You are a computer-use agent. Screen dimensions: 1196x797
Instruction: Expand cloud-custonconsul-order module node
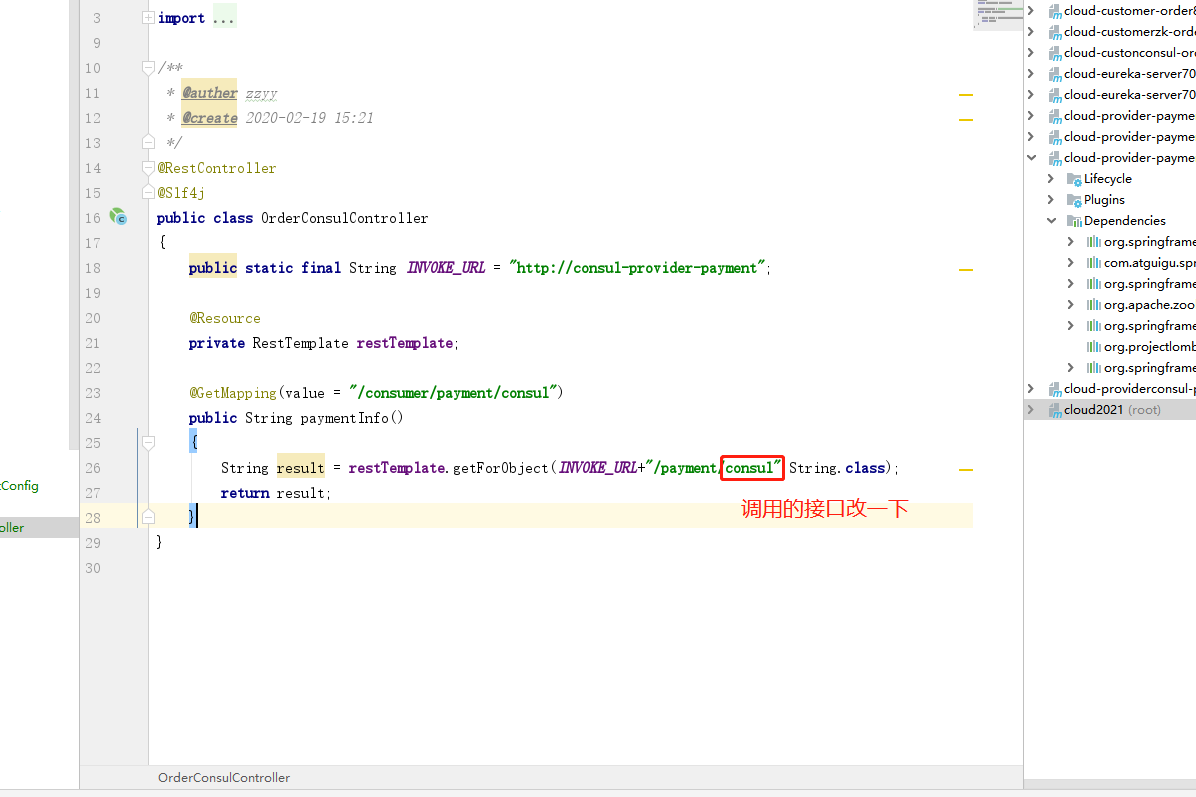tap(1031, 53)
